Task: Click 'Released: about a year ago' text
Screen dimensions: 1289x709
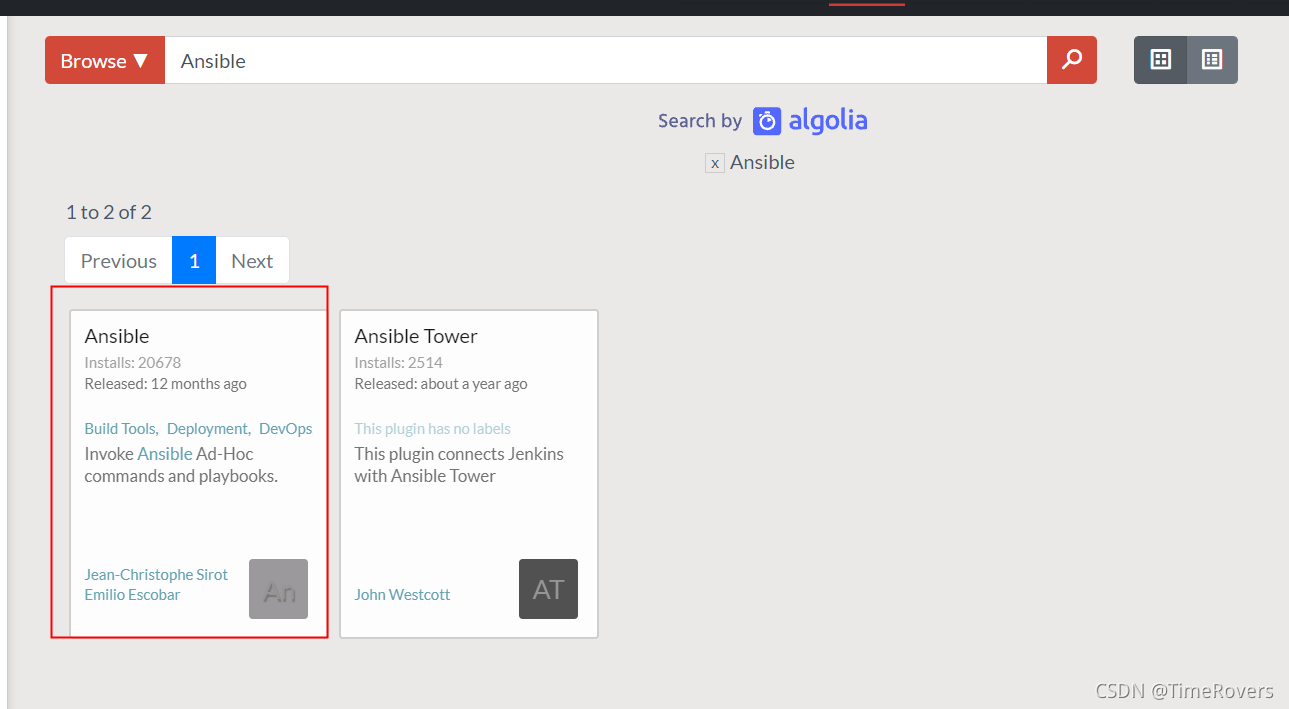Action: tap(441, 384)
